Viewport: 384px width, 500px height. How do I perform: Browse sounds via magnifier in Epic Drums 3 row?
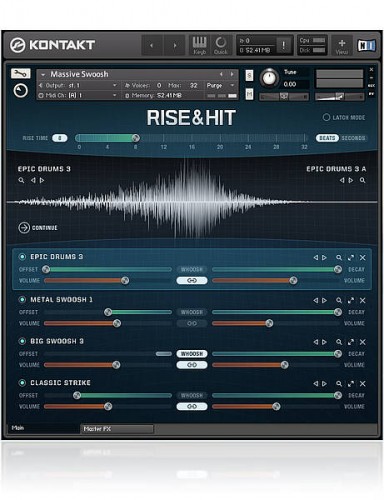click(339, 258)
